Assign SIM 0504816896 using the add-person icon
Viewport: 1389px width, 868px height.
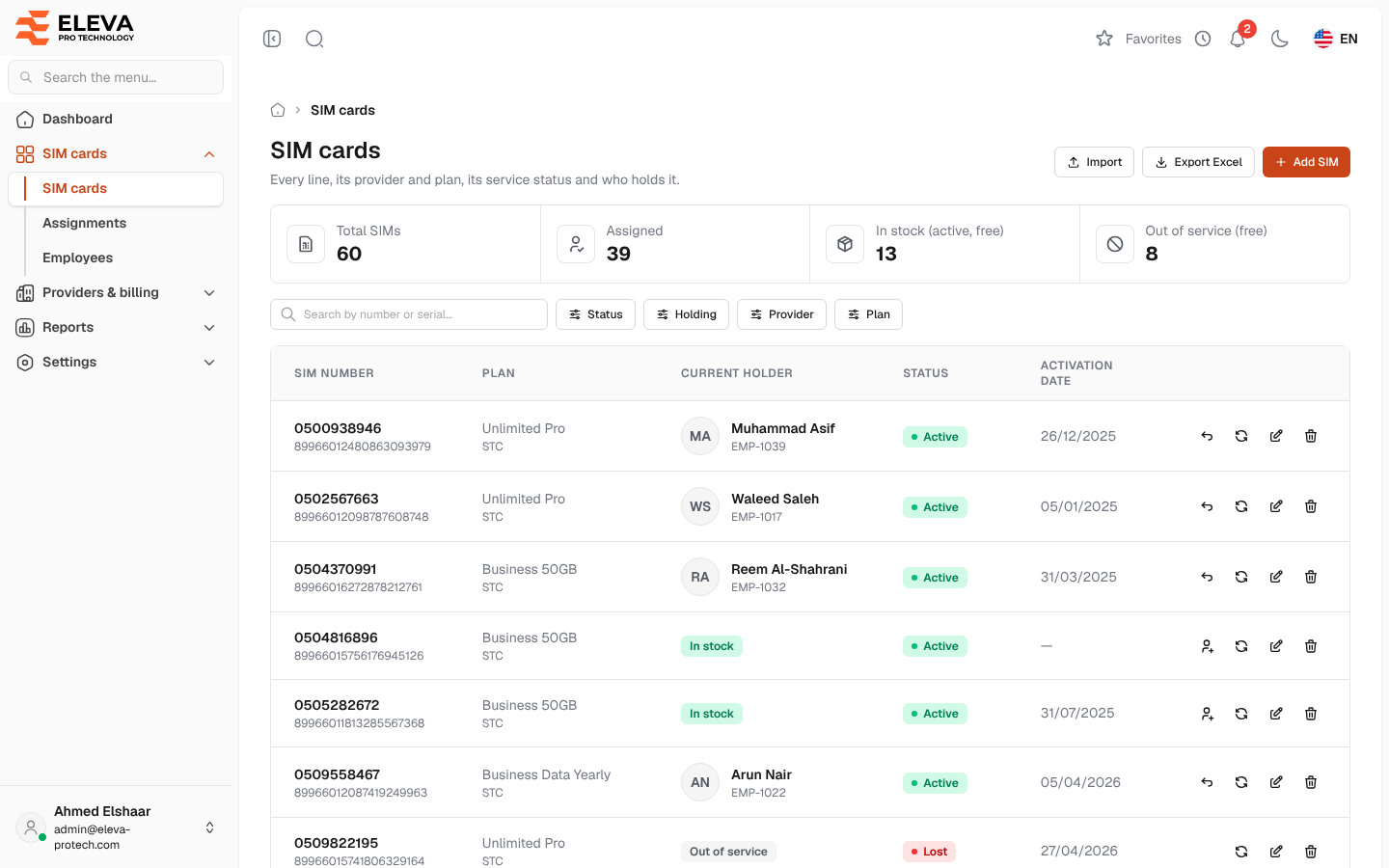click(1207, 646)
